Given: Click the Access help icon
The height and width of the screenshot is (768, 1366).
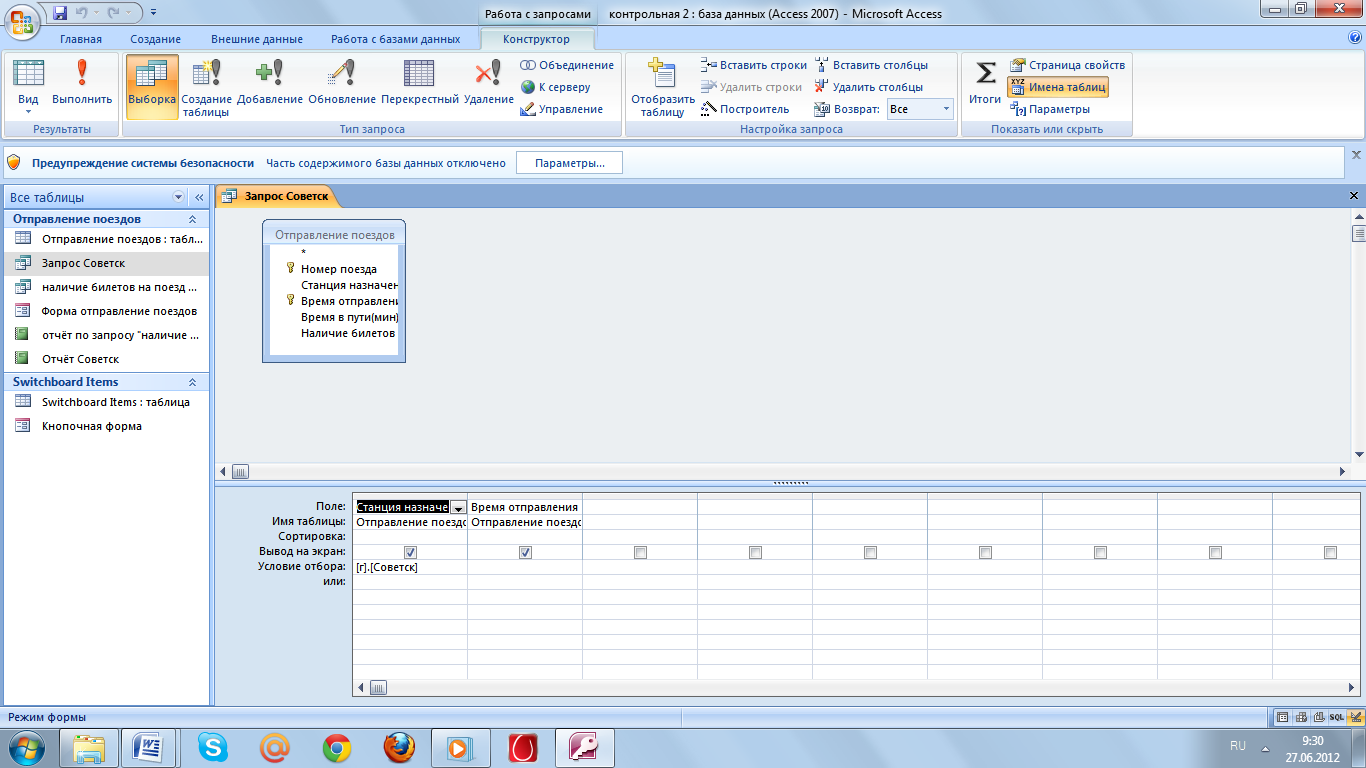Looking at the screenshot, I should pyautogui.click(x=1355, y=38).
